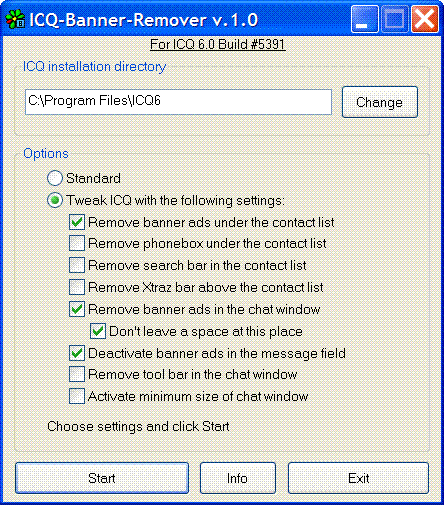Viewport: 444px width, 505px height.
Task: Focus the ICQ installation directory text field
Action: (178, 102)
